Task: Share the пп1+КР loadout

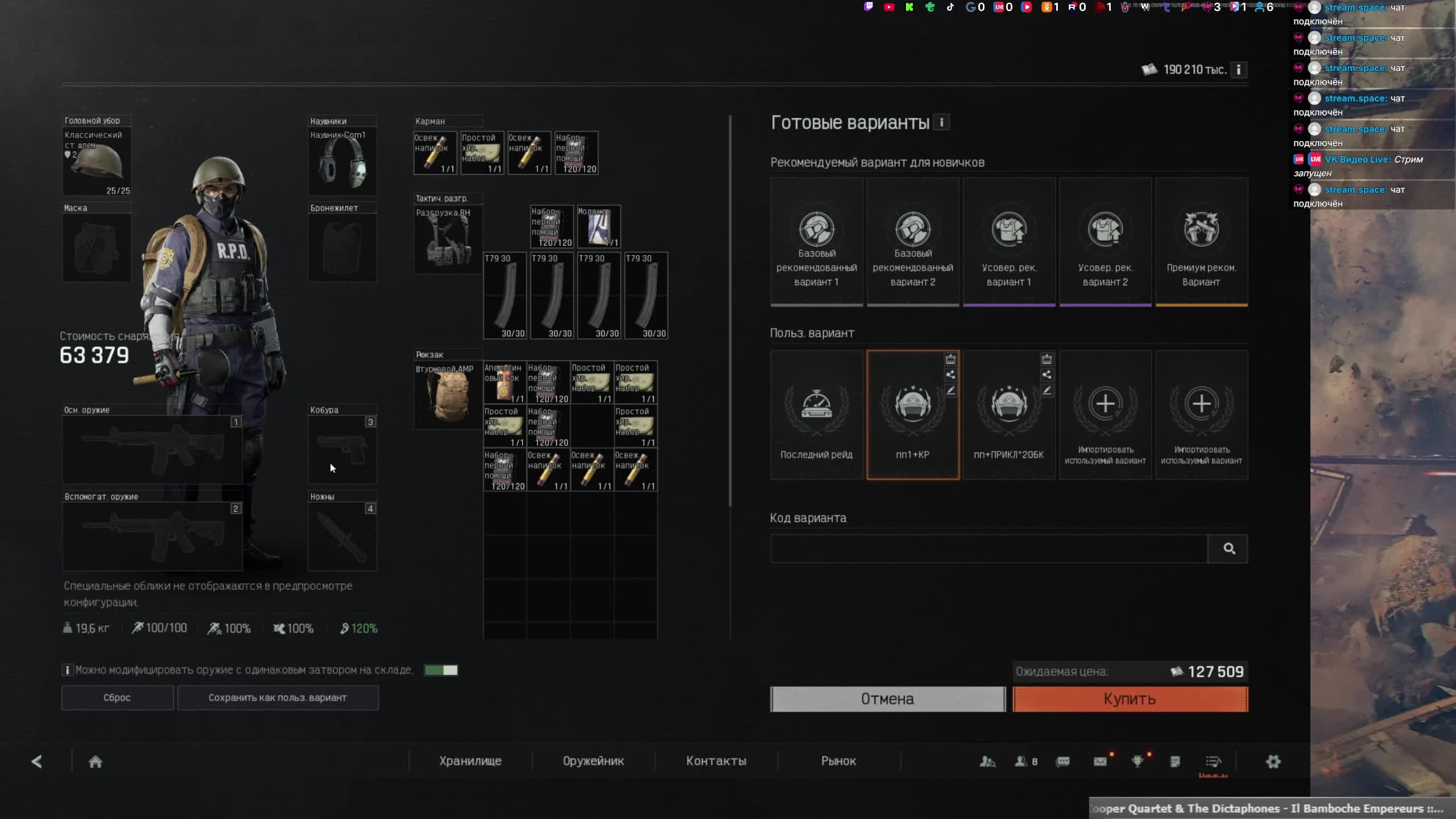Action: [x=950, y=375]
